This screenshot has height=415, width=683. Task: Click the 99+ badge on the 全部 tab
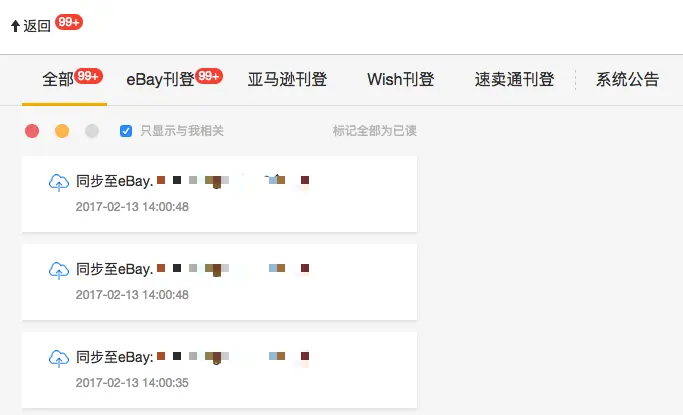[88, 76]
